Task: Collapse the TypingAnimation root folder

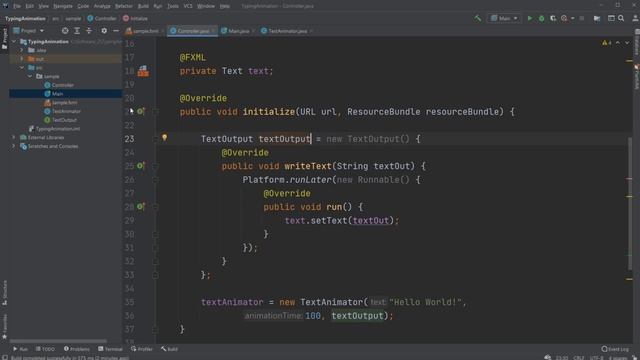Action: pyautogui.click(x=14, y=42)
